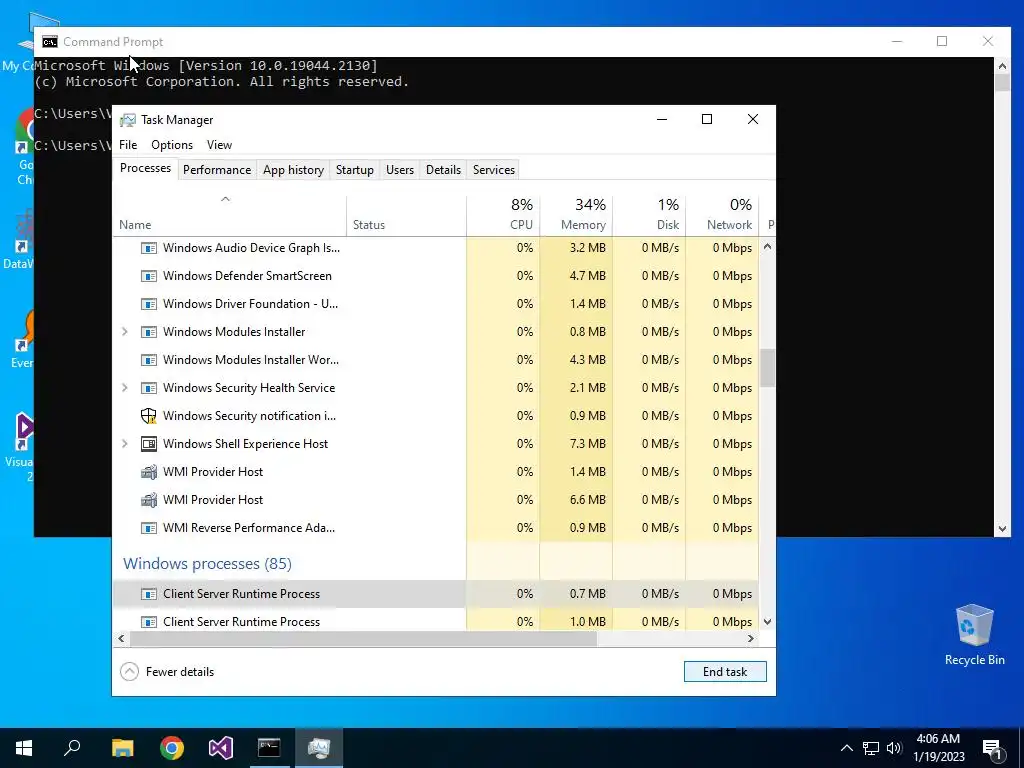This screenshot has height=768, width=1024.
Task: Open Visual Studio from the taskbar
Action: click(x=221, y=748)
